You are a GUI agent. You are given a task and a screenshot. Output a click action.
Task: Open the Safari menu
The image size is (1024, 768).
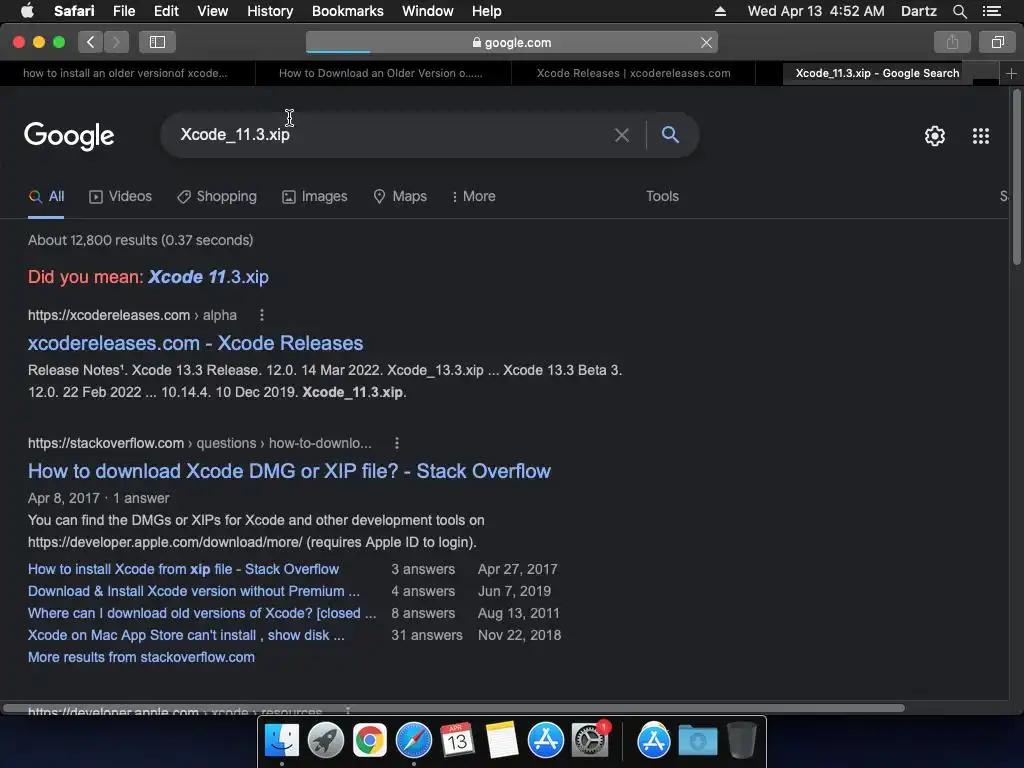[74, 11]
